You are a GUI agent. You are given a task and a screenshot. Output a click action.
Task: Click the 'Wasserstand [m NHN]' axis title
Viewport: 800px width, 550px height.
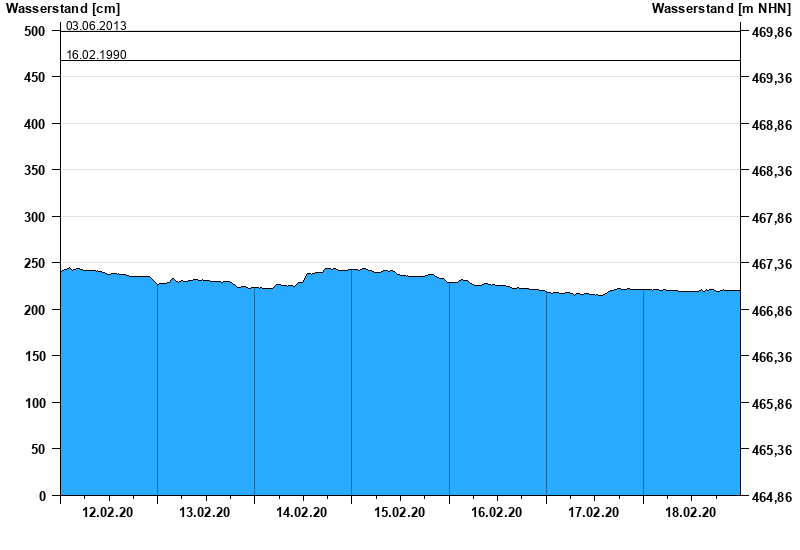(721, 9)
